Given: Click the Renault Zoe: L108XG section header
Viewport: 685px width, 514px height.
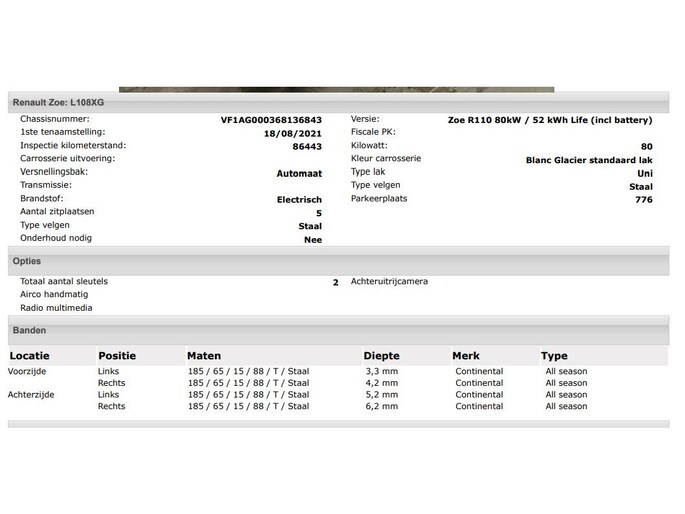Looking at the screenshot, I should tap(339, 103).
